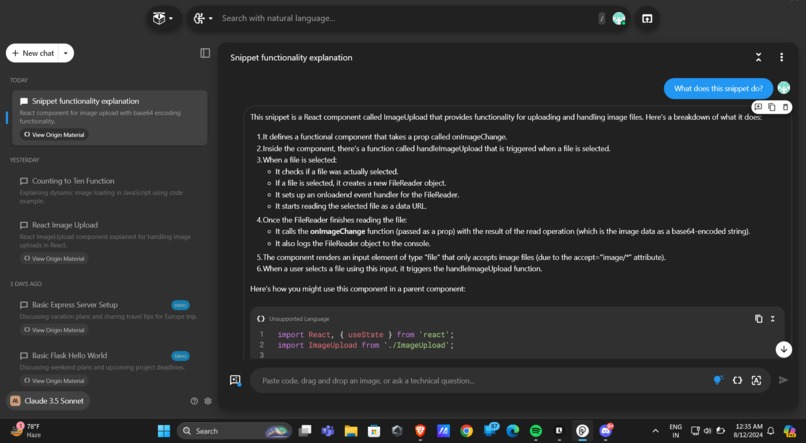The width and height of the screenshot is (806, 443).
Task: Copy the assistant response message
Action: (x=772, y=107)
